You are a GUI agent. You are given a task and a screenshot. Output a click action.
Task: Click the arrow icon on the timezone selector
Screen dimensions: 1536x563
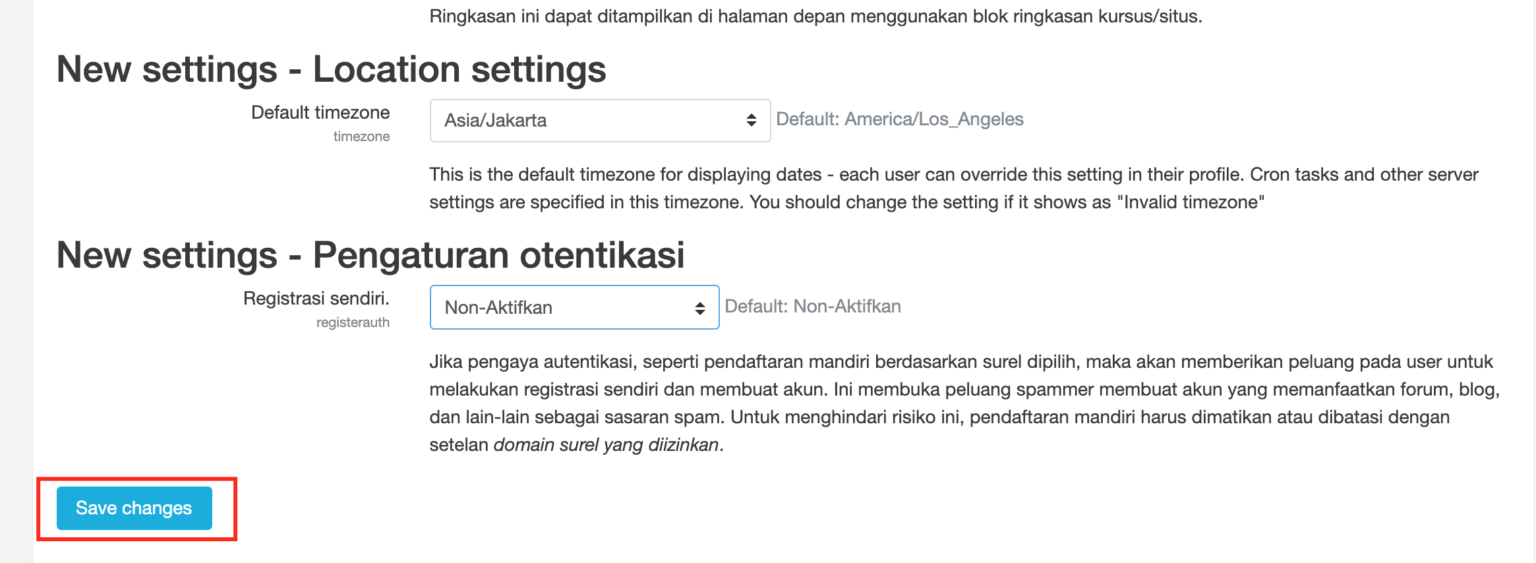pos(751,120)
